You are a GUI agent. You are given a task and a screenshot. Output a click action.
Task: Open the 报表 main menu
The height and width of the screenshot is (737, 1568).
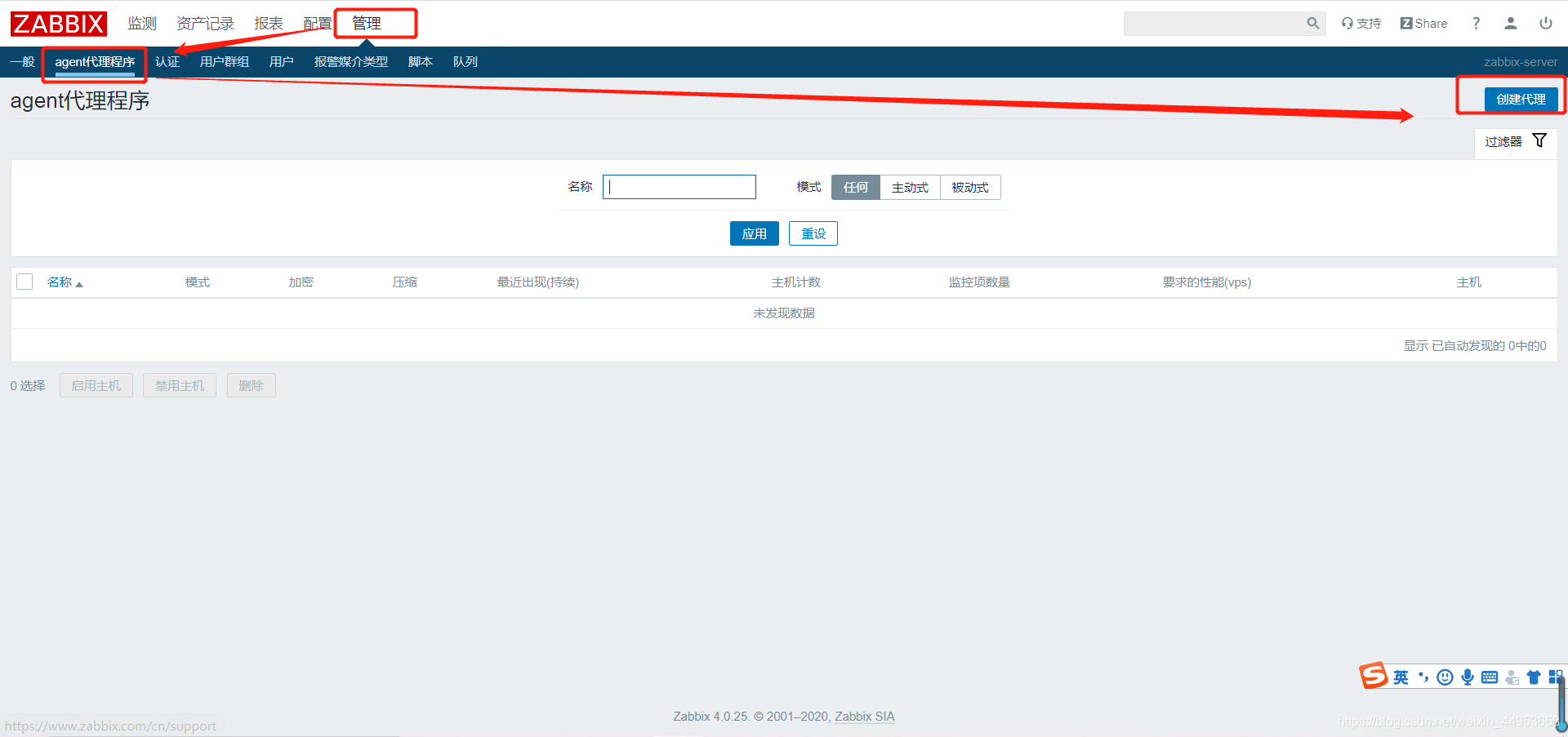coord(269,24)
